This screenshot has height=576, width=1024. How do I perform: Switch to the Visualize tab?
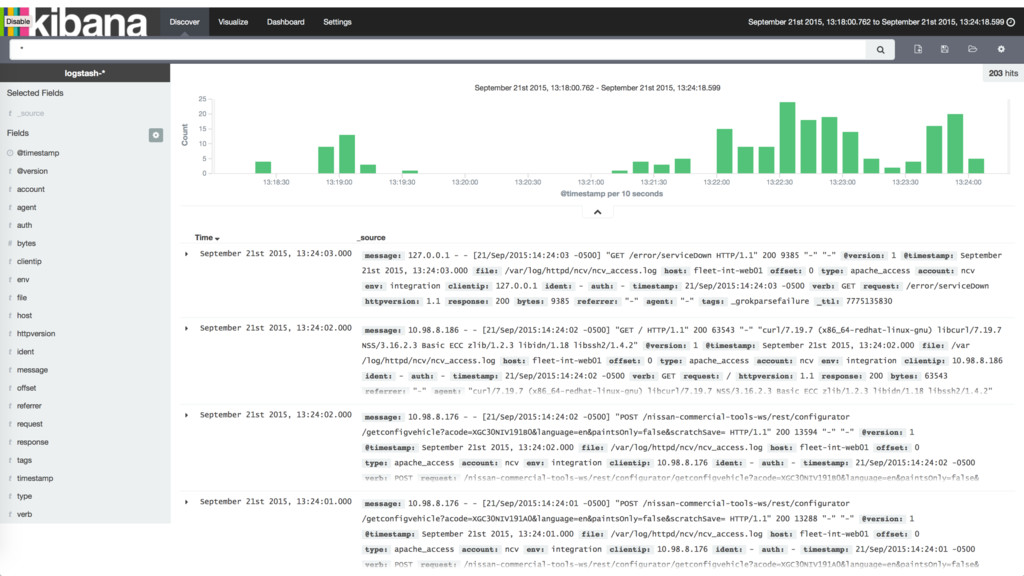click(233, 22)
